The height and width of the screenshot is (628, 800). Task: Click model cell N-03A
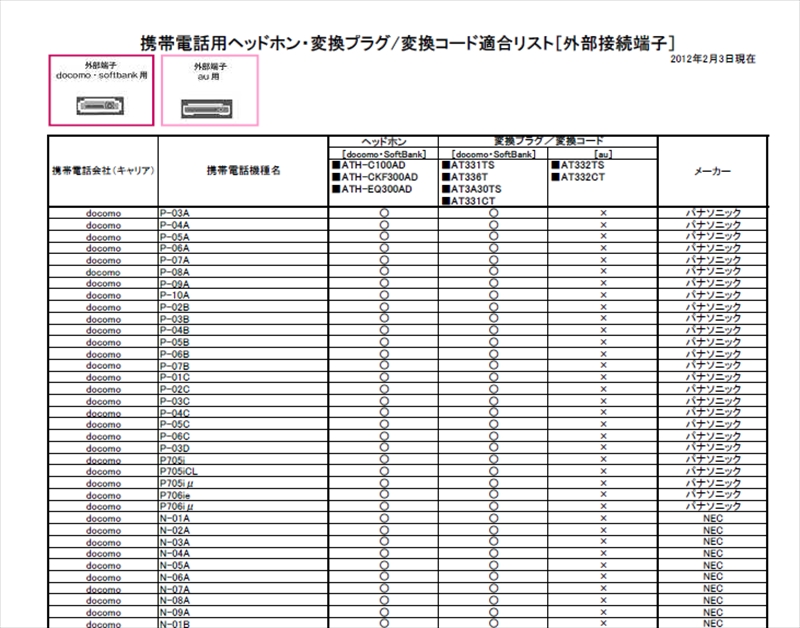243,542
